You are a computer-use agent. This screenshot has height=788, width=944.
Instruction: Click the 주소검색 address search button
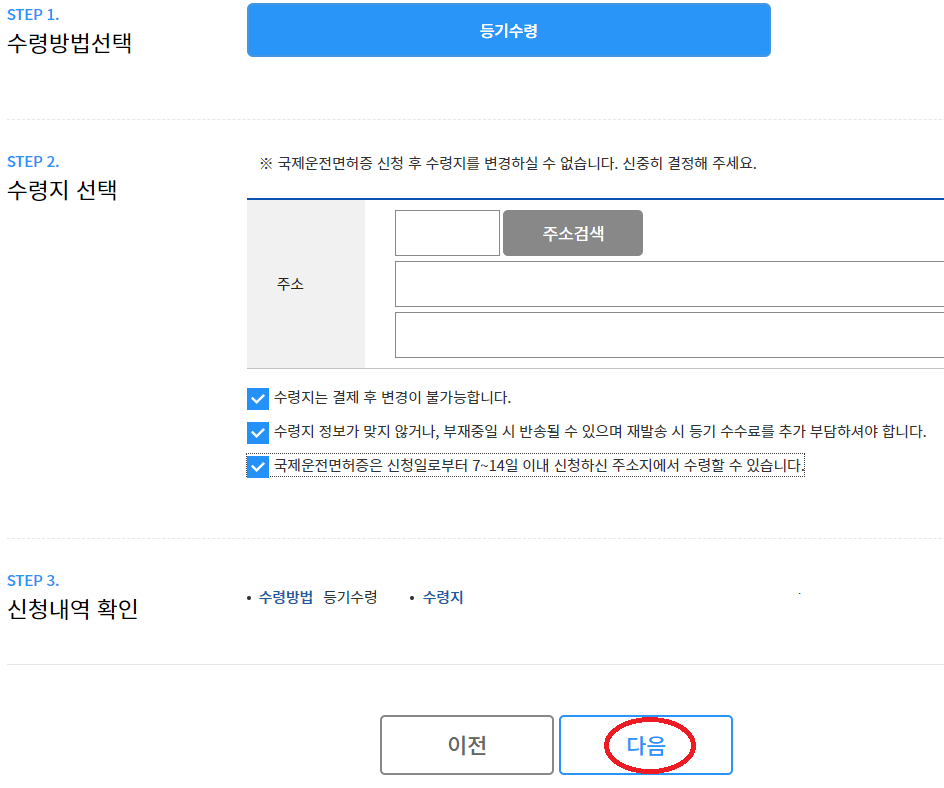click(x=573, y=233)
